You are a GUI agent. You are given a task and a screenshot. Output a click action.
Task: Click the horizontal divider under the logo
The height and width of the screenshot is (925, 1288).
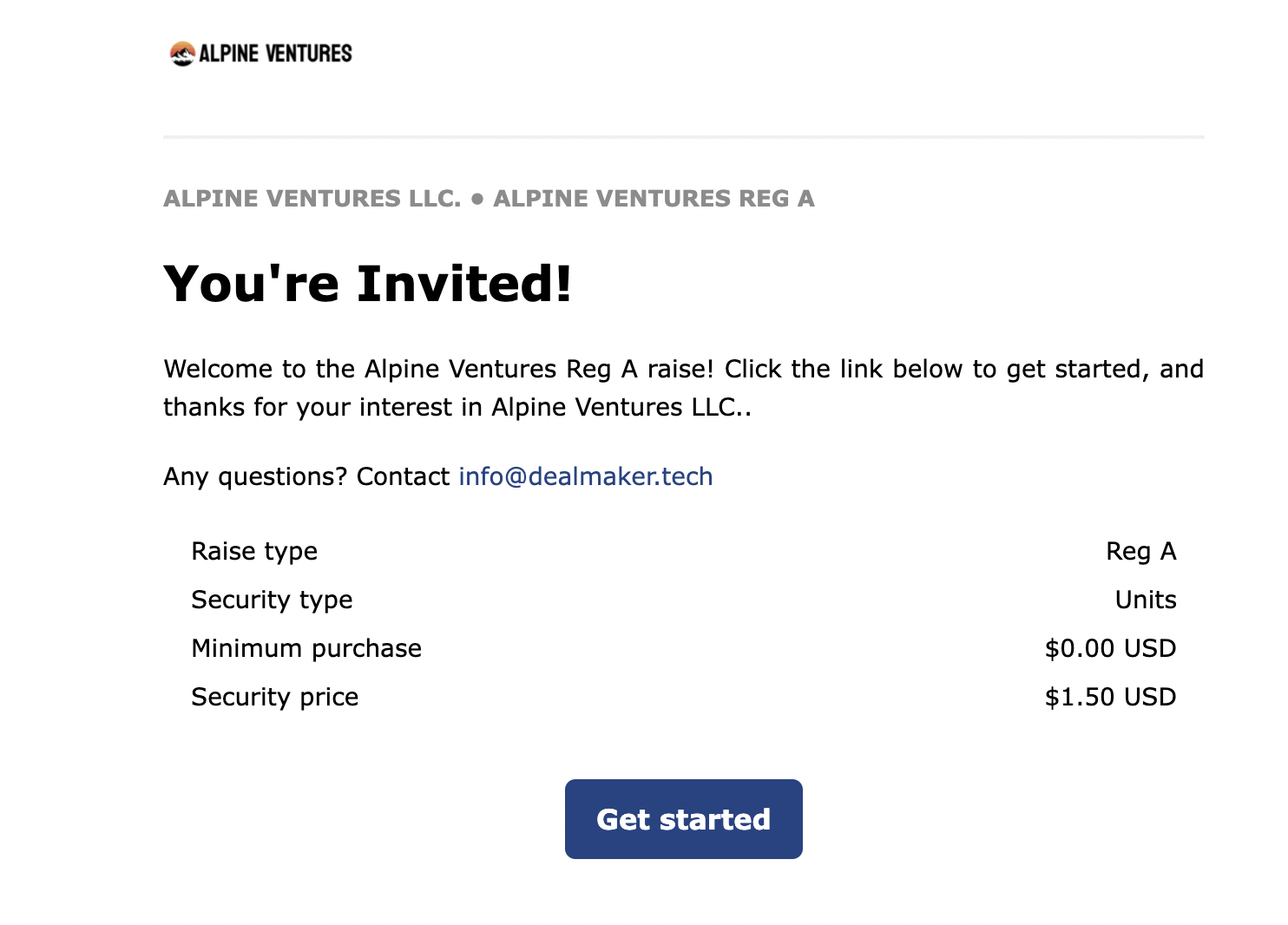pos(684,137)
